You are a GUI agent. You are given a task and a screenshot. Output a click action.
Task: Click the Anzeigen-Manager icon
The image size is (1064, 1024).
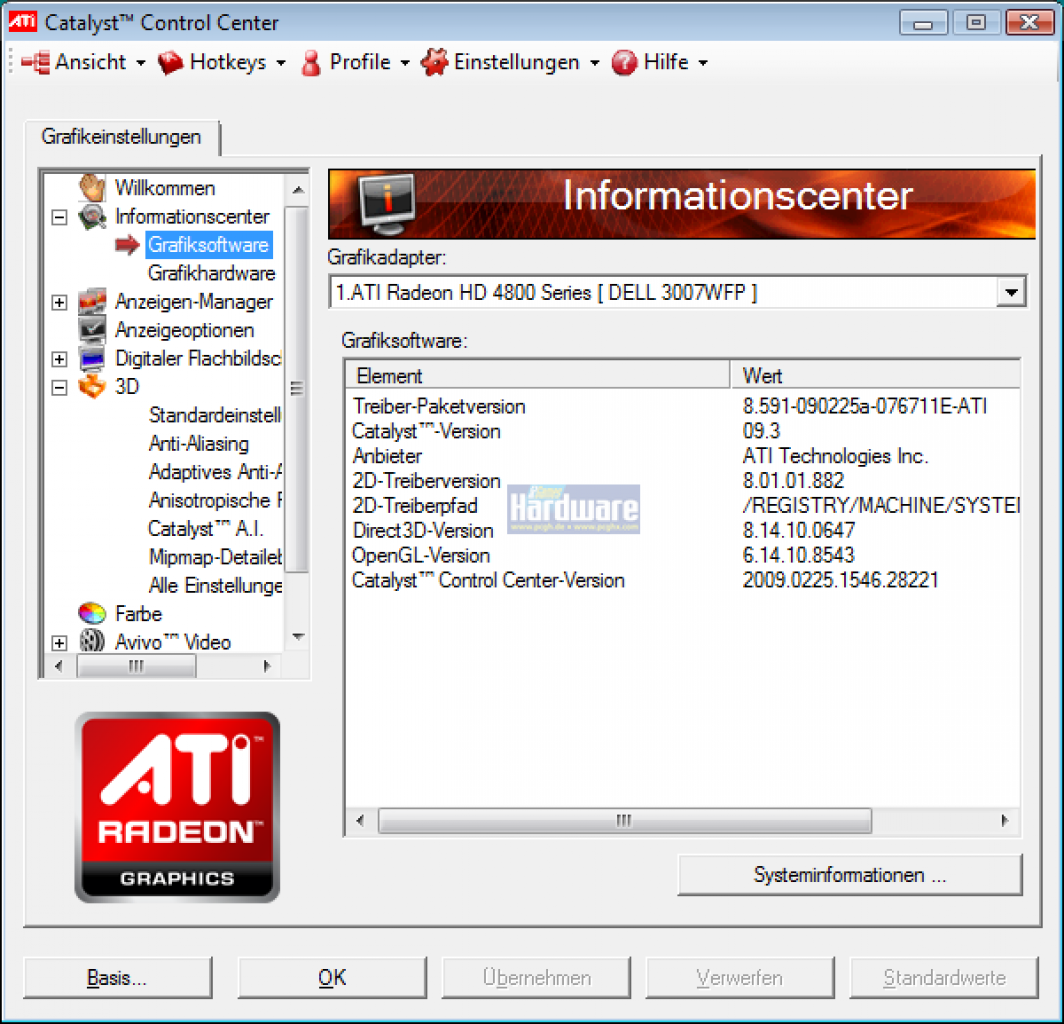click(92, 301)
